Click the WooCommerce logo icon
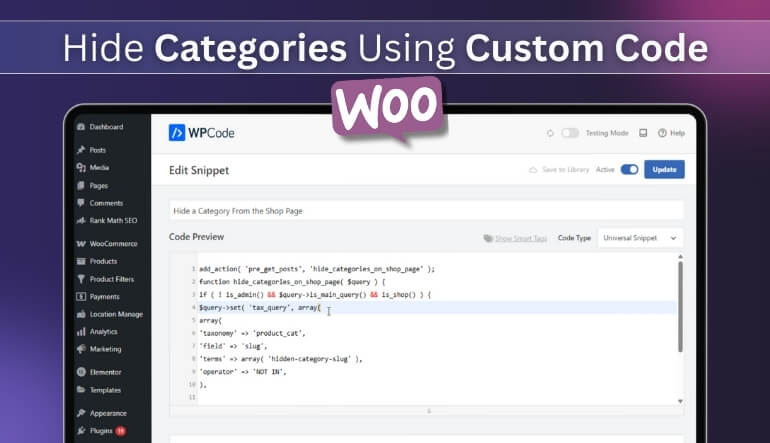This screenshot has width=770, height=443. [81, 244]
